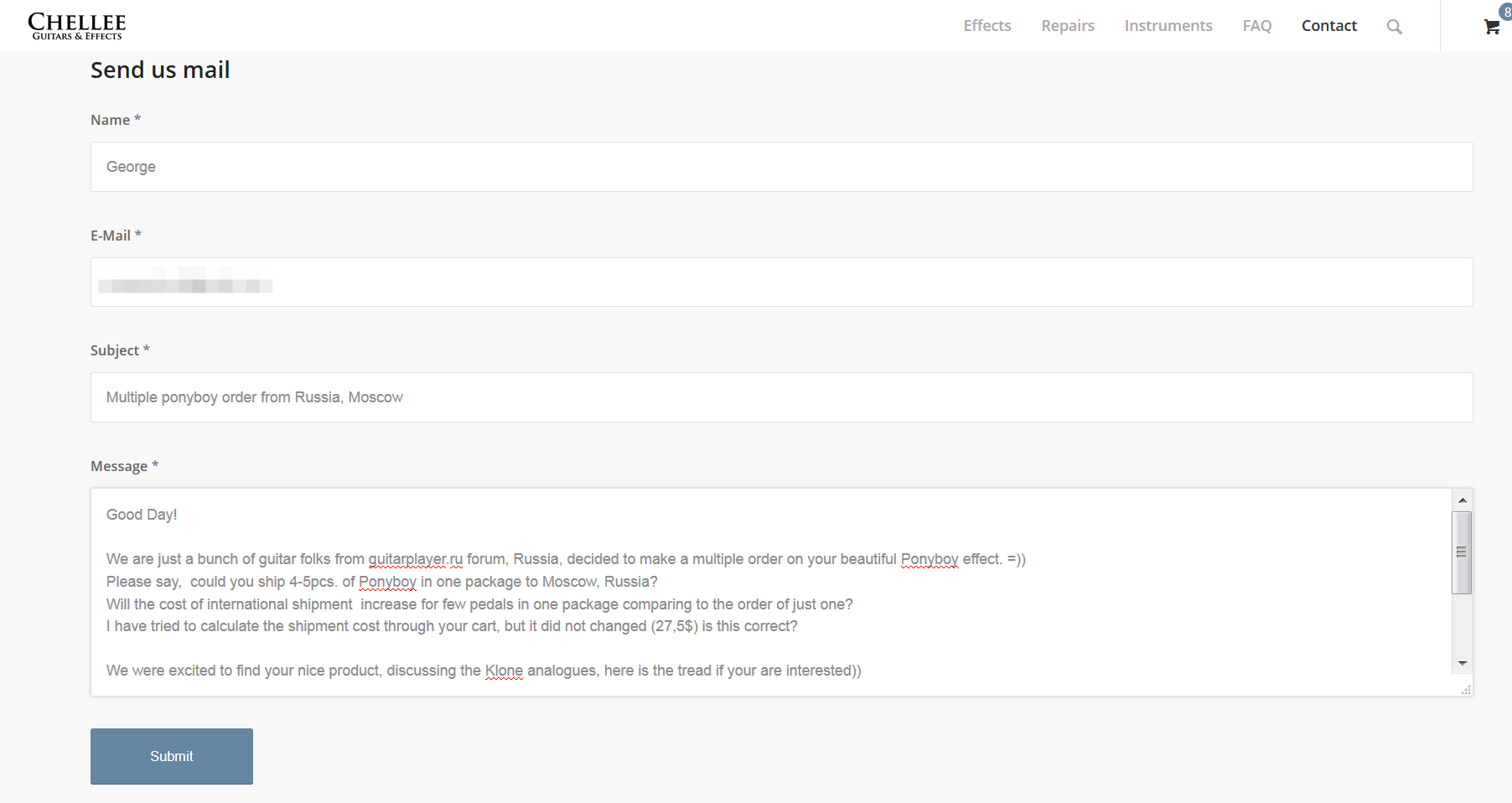Click the 'Good Day!' line in message
The height and width of the screenshot is (803, 1512).
point(142,515)
